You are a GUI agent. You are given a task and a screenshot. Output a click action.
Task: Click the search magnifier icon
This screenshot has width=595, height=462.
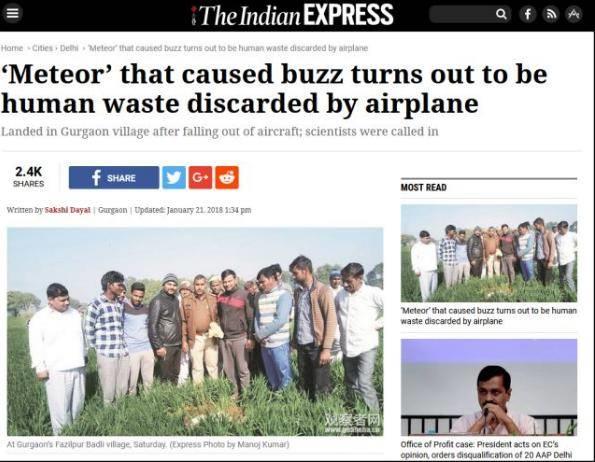(x=501, y=14)
